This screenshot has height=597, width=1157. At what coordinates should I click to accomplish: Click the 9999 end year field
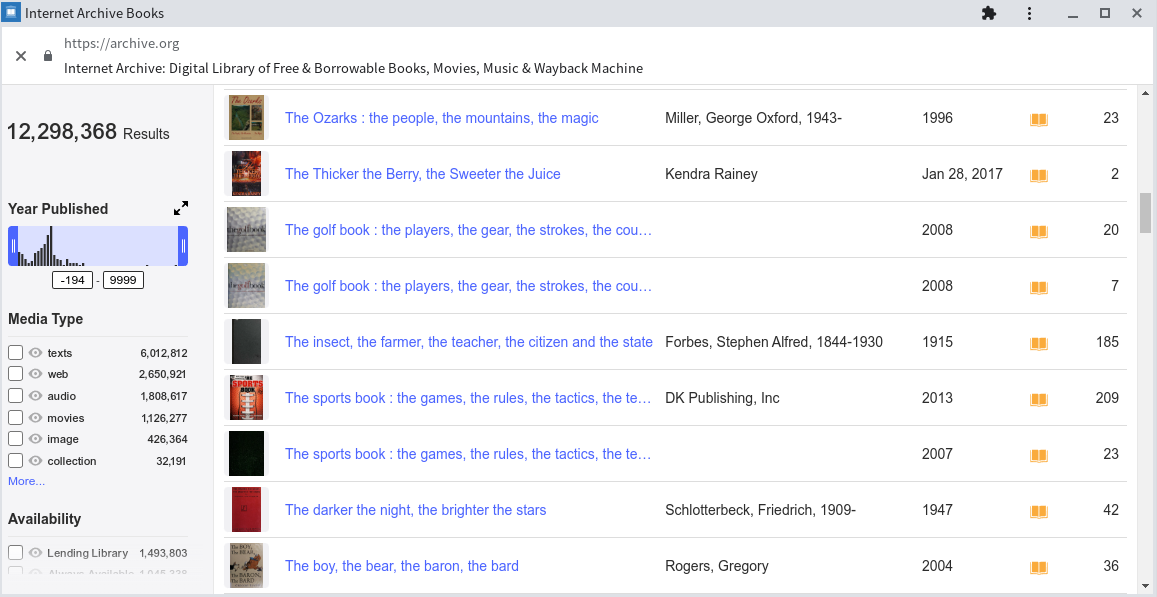(x=123, y=280)
